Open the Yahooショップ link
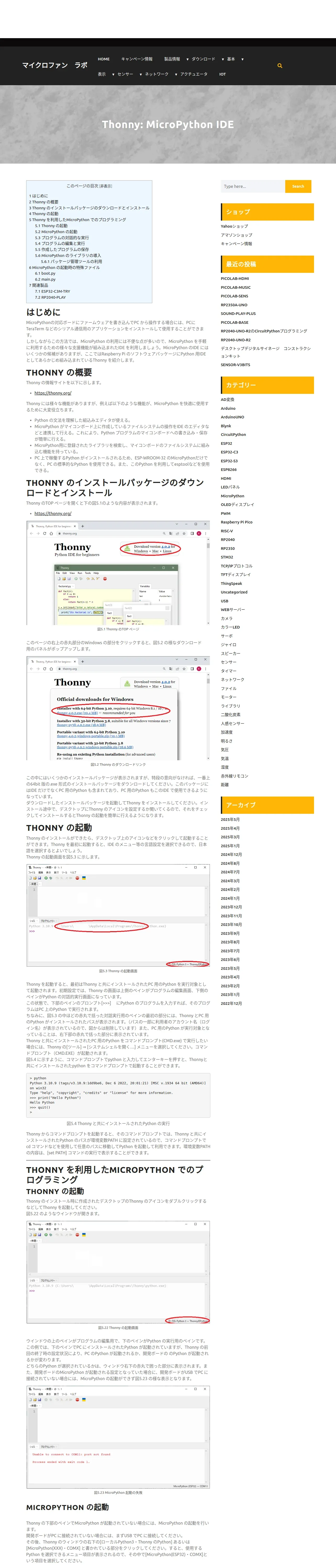 click(x=234, y=226)
